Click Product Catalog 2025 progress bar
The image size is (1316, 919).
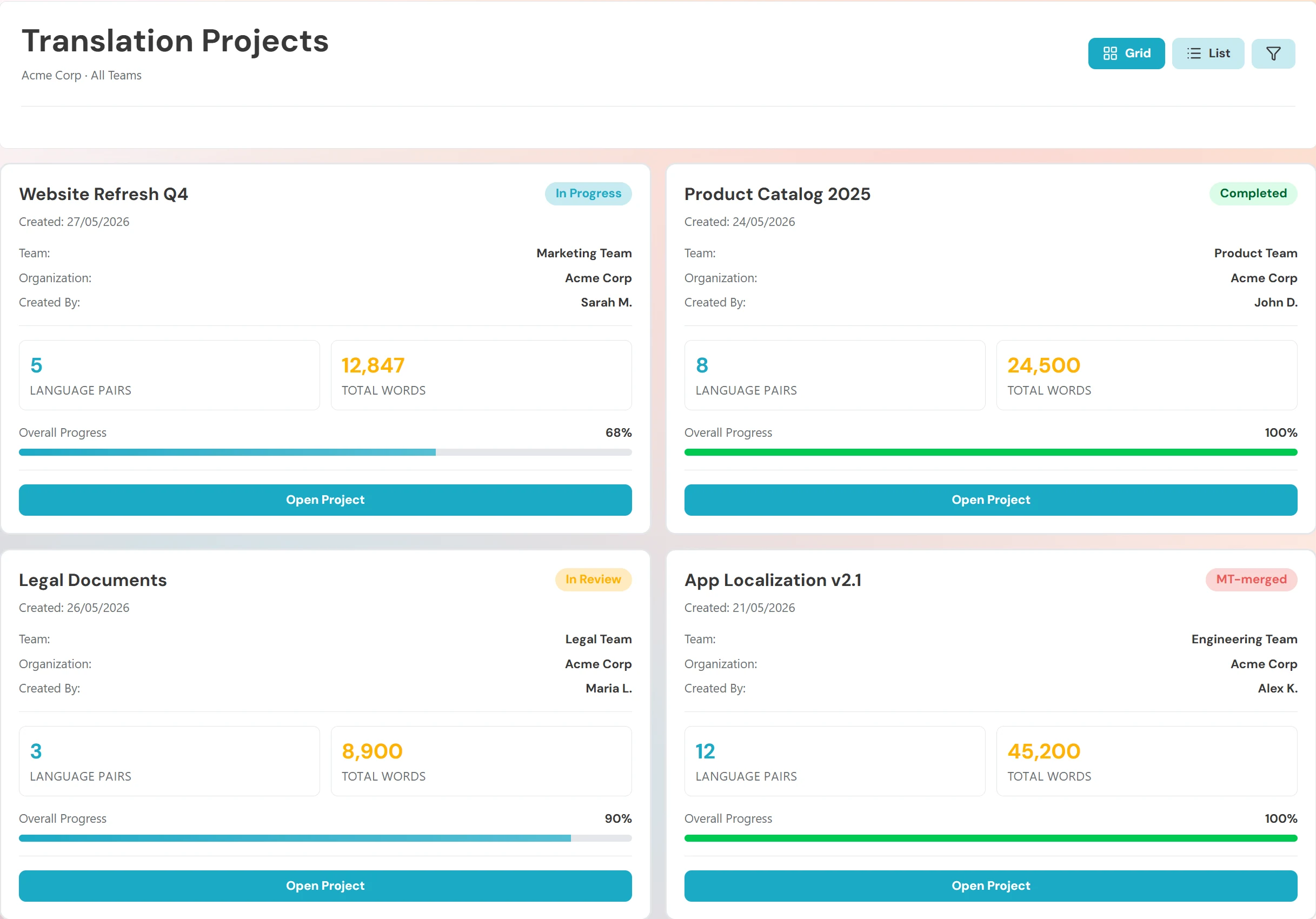point(991,452)
